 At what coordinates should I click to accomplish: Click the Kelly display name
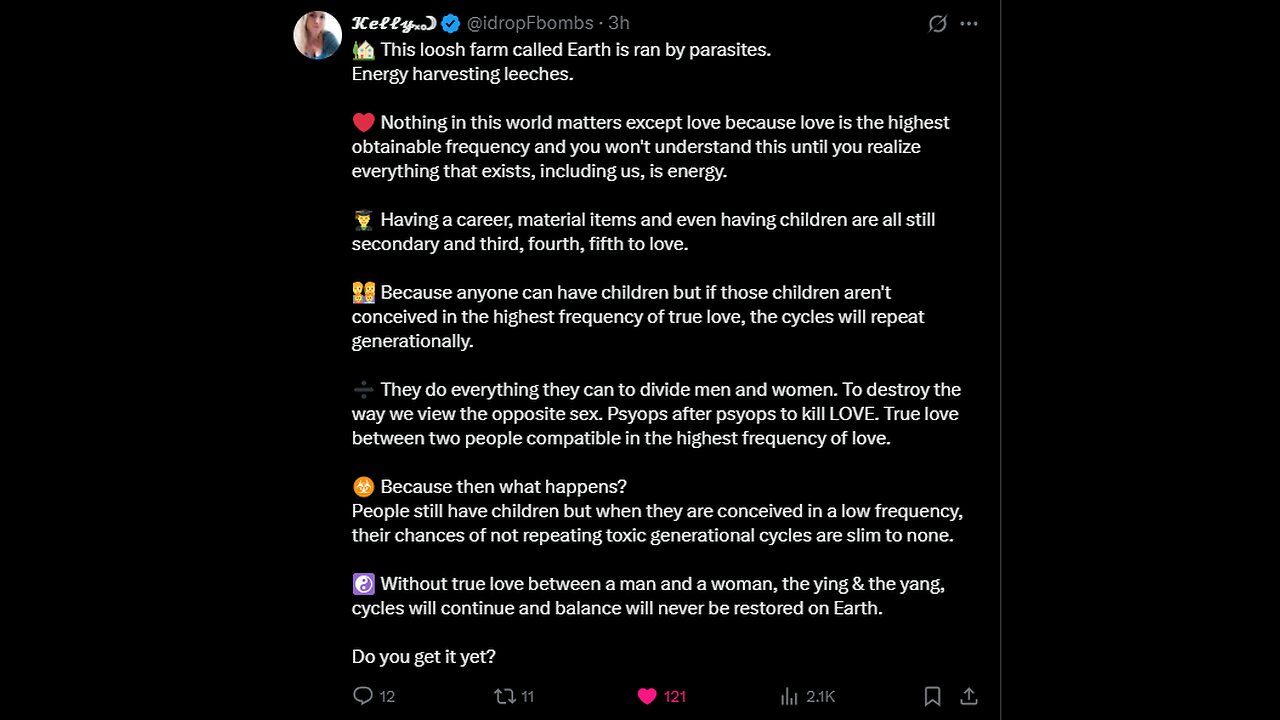coord(394,23)
